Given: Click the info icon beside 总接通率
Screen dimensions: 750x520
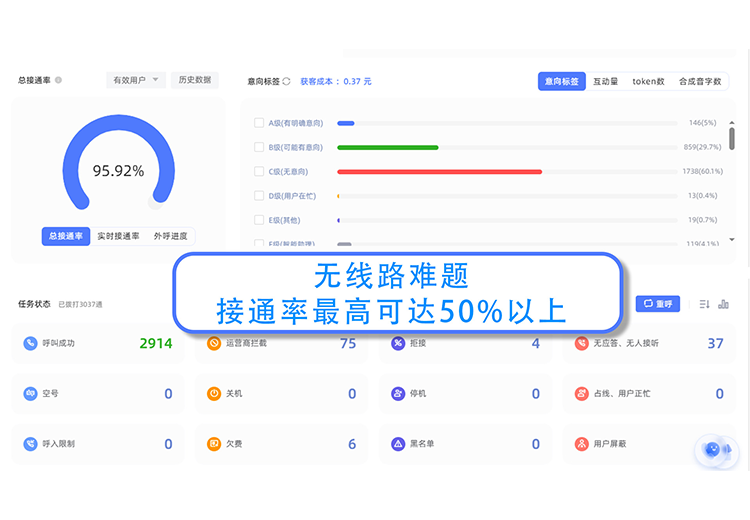Looking at the screenshot, I should 58,80.
